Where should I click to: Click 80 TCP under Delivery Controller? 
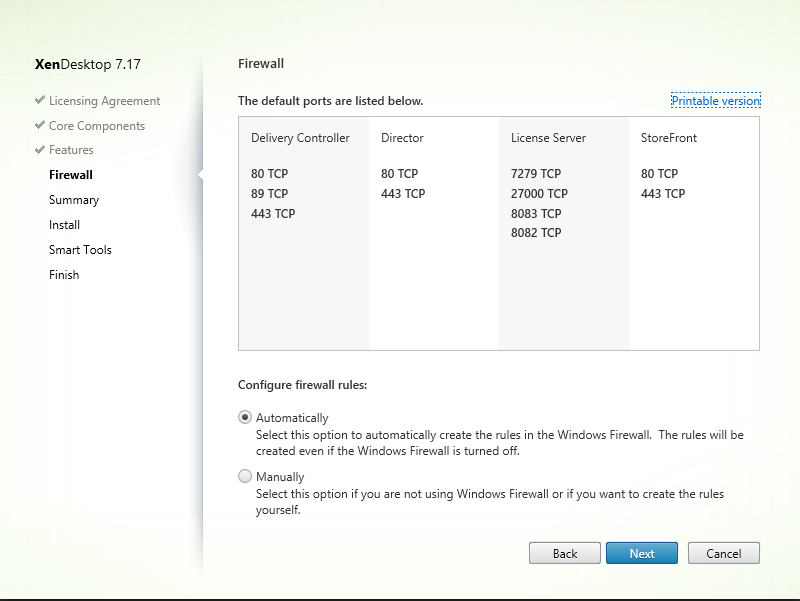pyautogui.click(x=269, y=174)
